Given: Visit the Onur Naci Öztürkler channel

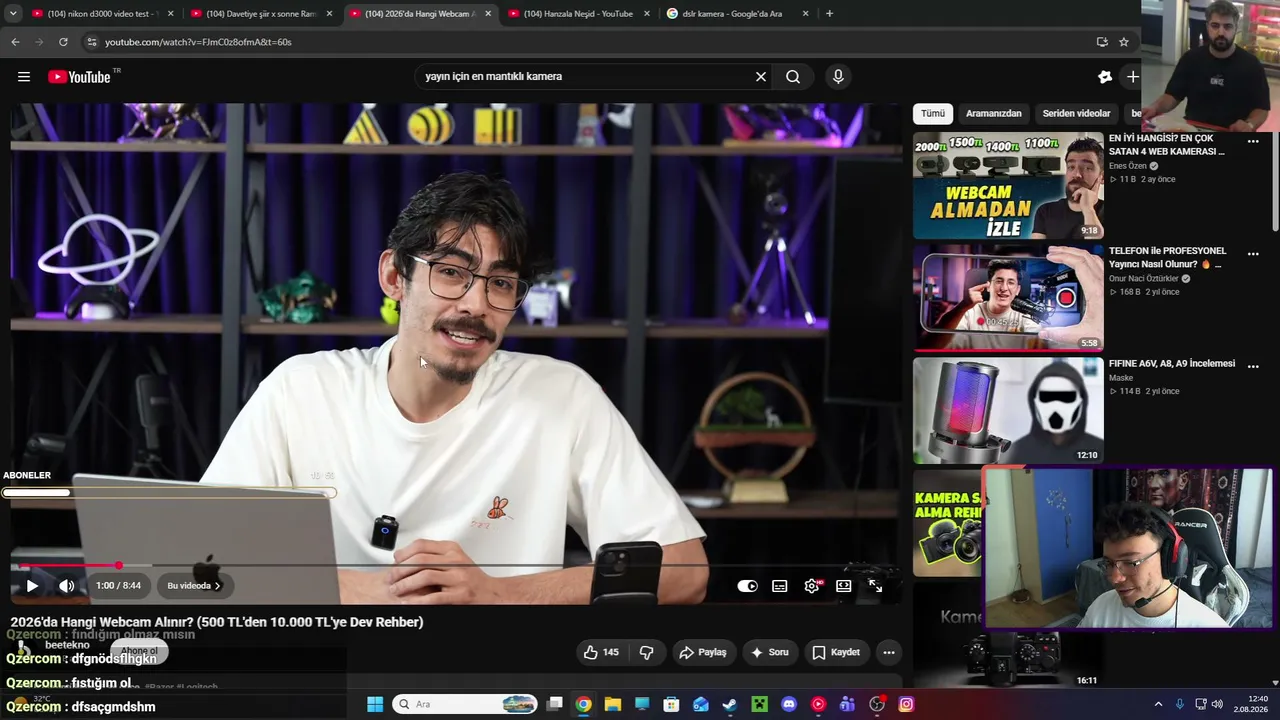Looking at the screenshot, I should [x=1144, y=279].
